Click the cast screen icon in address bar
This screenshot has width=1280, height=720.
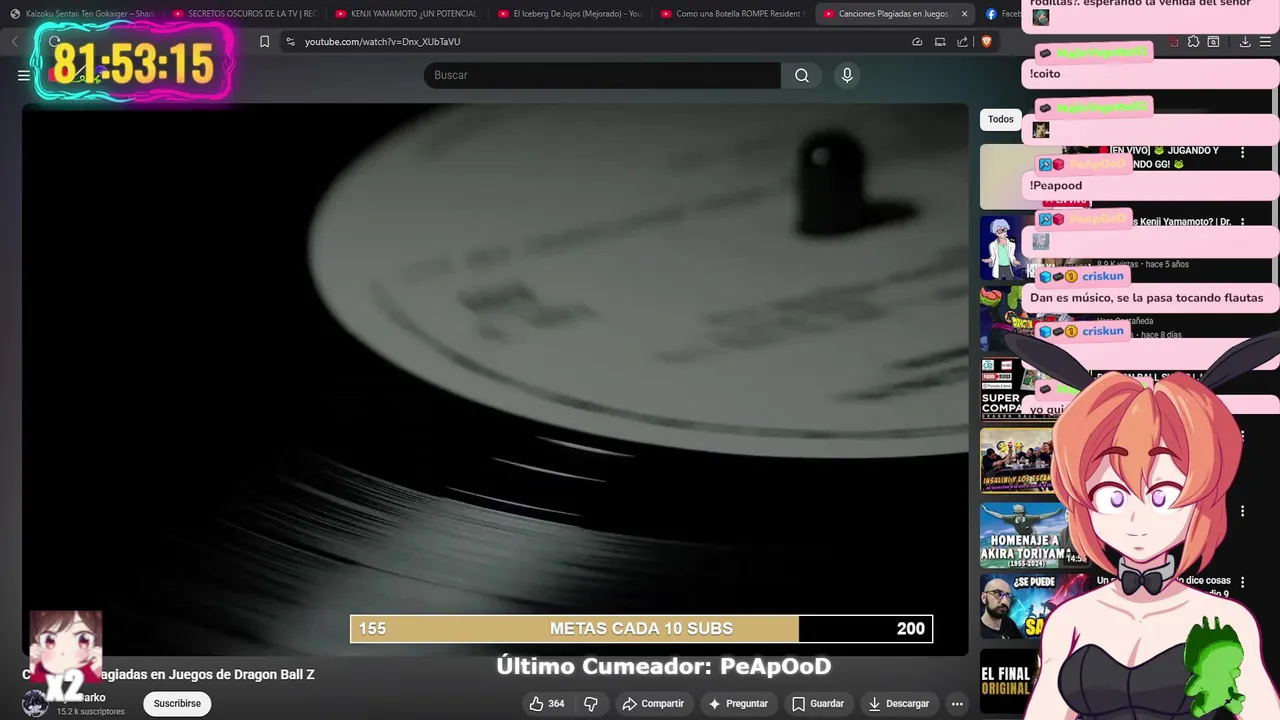click(940, 41)
